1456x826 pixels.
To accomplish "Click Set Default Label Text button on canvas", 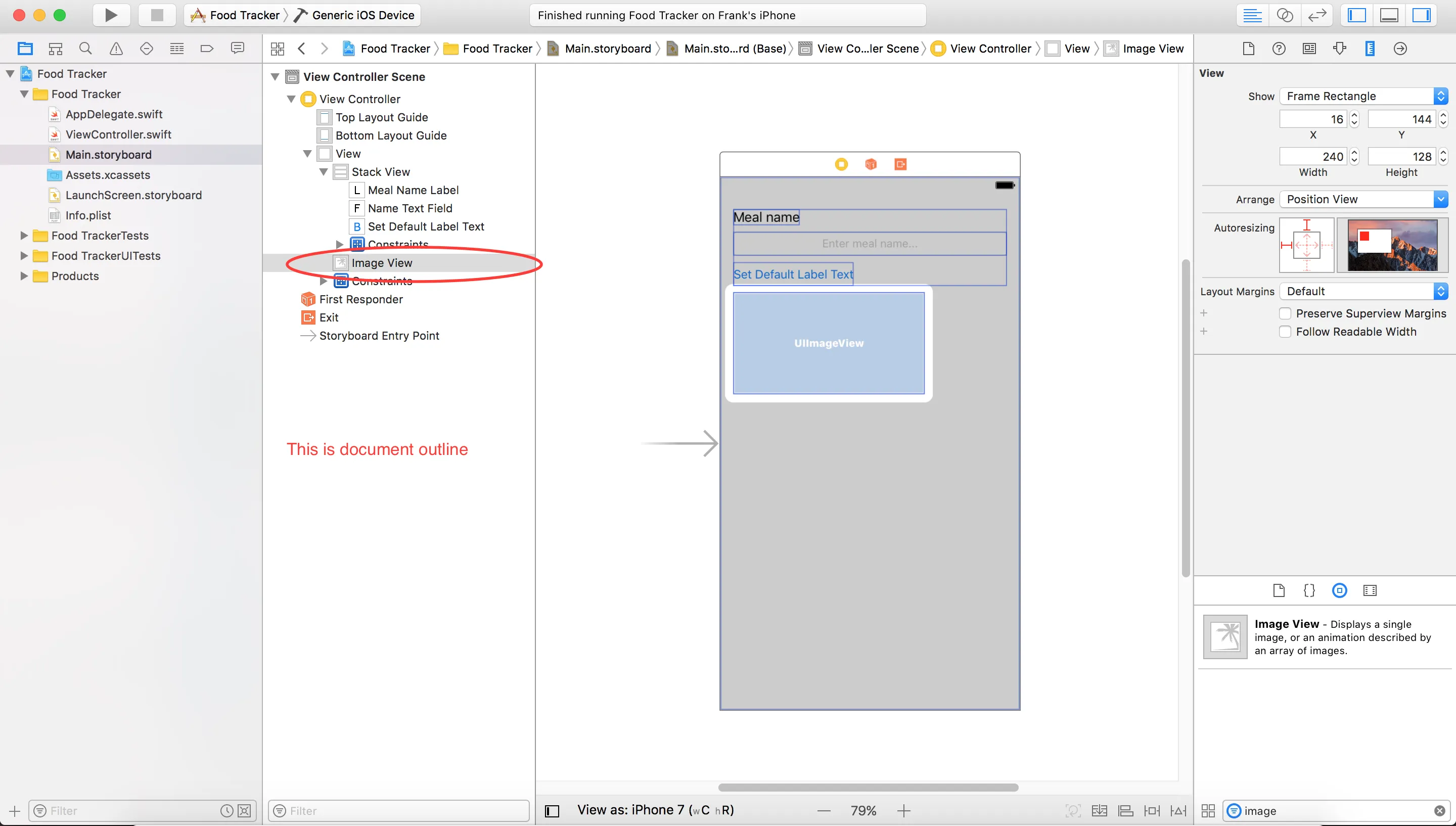I will pos(792,274).
